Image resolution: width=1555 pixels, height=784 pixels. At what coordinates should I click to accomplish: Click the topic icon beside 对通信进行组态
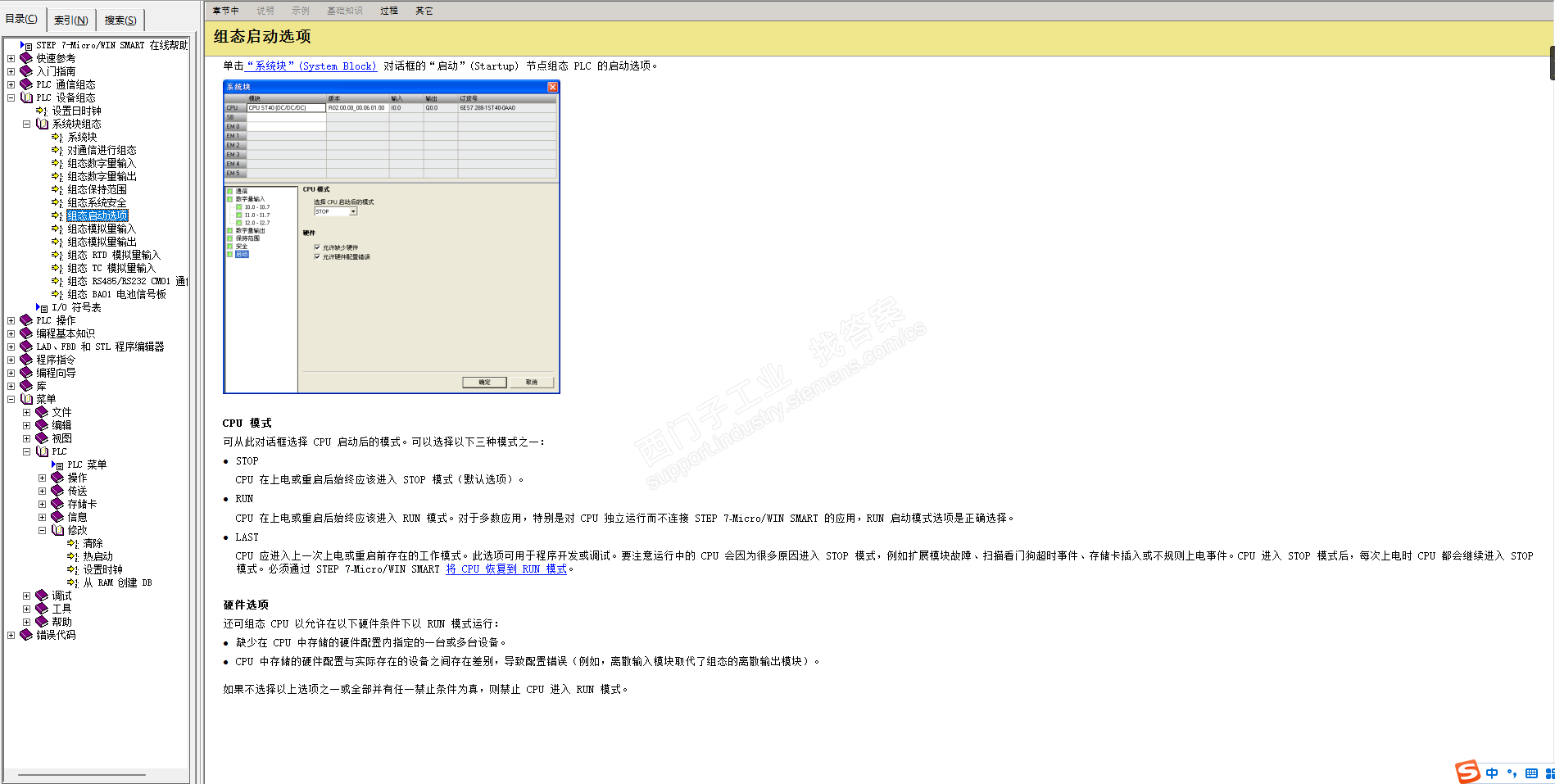[57, 150]
